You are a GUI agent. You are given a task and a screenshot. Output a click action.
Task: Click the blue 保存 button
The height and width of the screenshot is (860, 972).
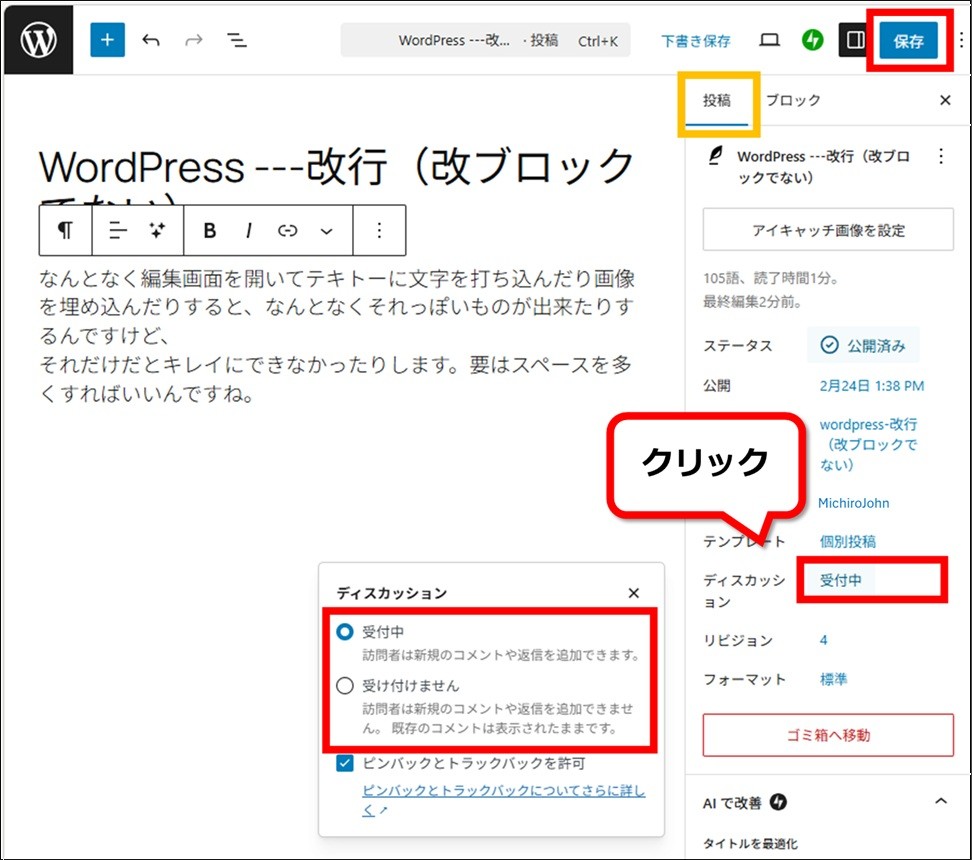[908, 42]
